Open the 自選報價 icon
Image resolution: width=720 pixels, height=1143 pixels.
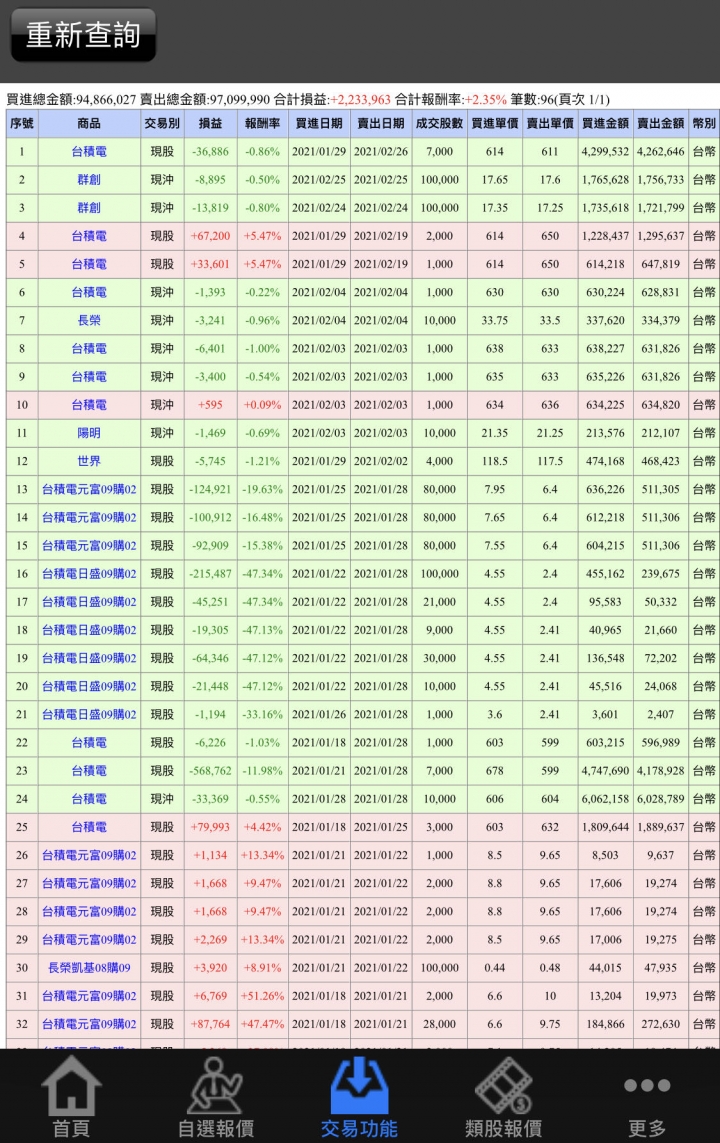click(x=216, y=1096)
